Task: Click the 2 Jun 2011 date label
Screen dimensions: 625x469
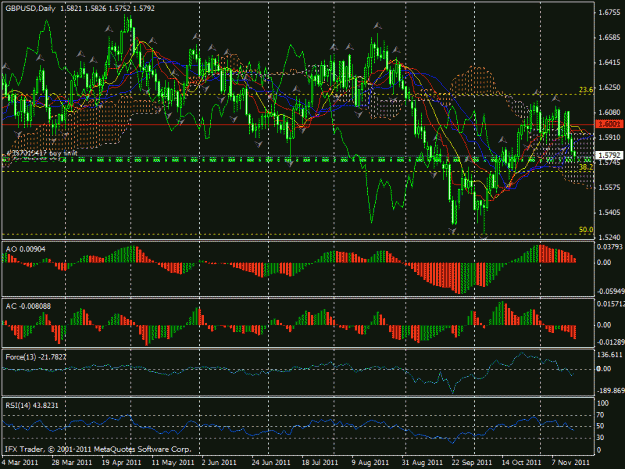Action: [x=219, y=463]
